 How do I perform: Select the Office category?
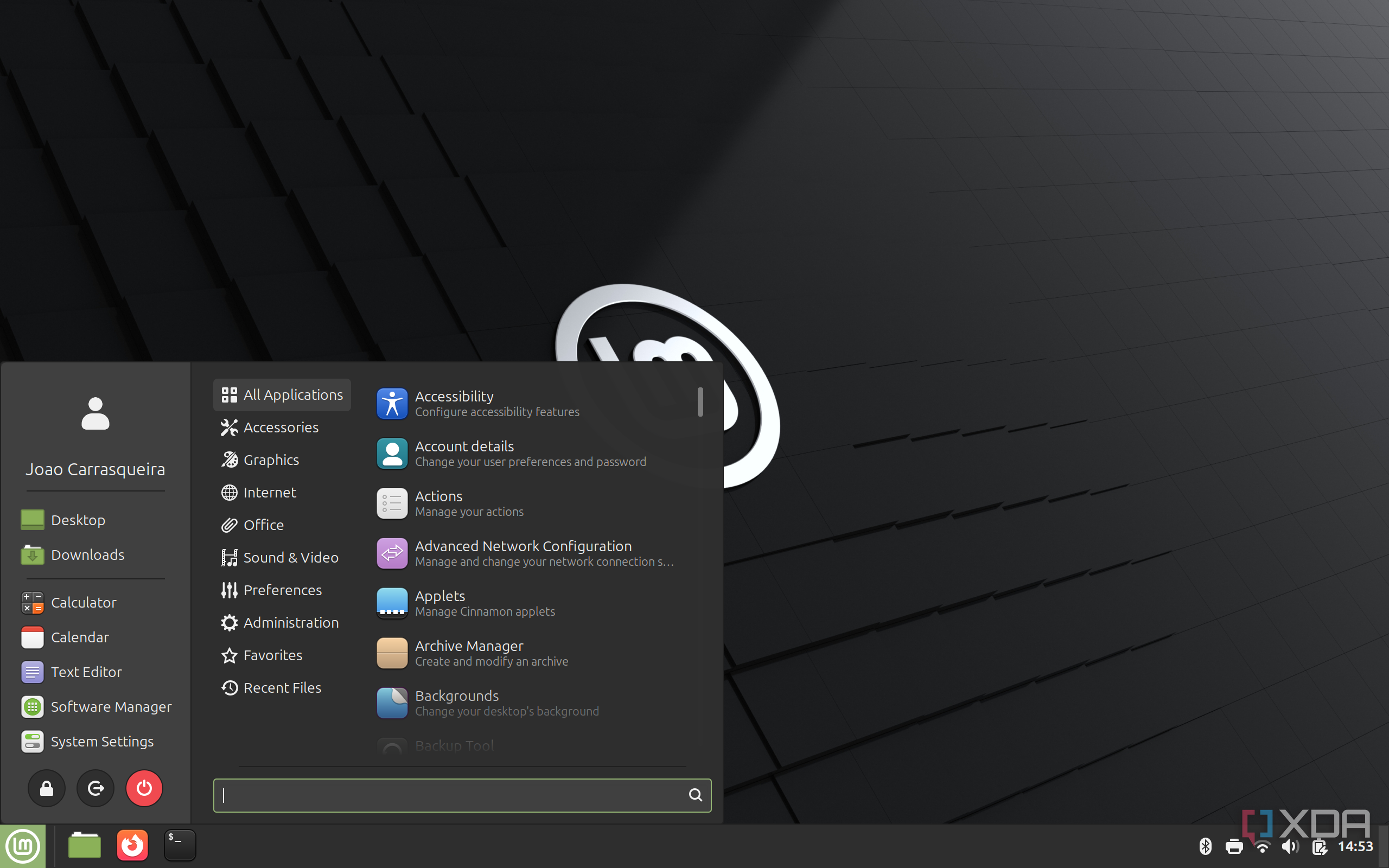pos(282,525)
